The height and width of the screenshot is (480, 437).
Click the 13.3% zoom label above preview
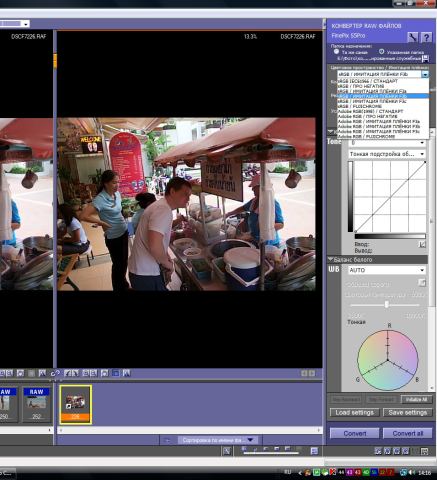point(250,36)
